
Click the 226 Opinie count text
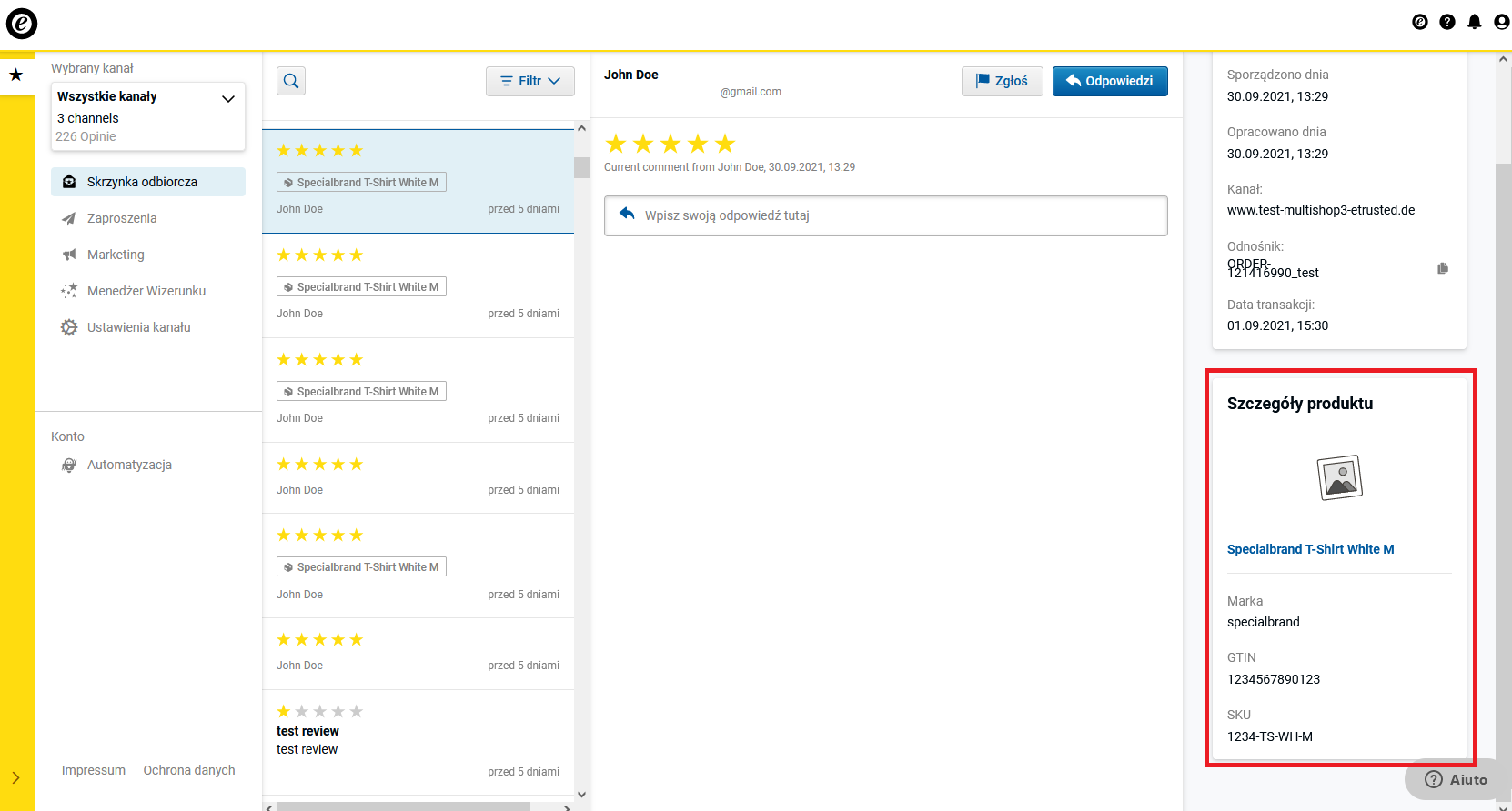coord(86,136)
